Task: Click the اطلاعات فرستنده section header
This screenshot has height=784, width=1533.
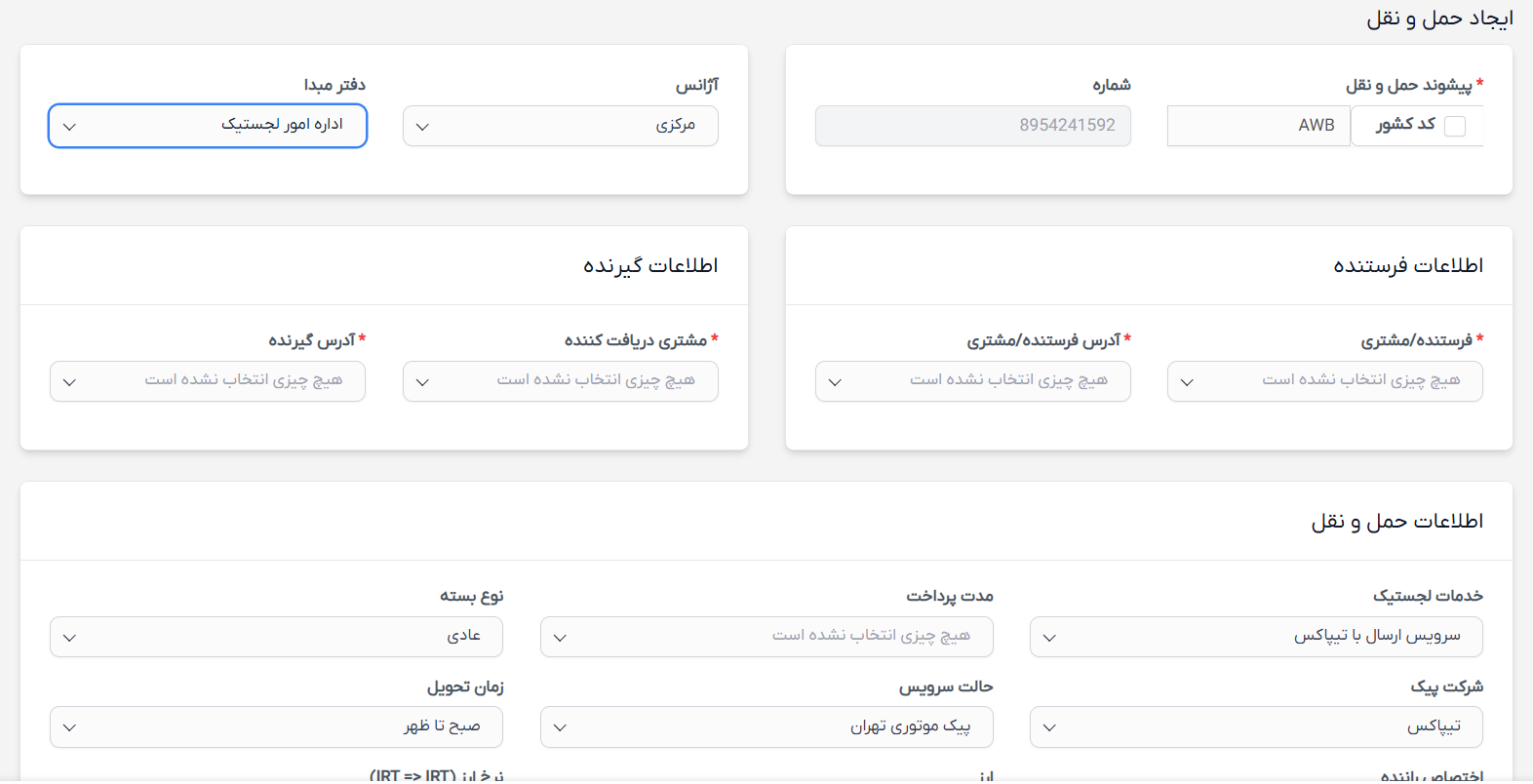Action: pos(1408,265)
